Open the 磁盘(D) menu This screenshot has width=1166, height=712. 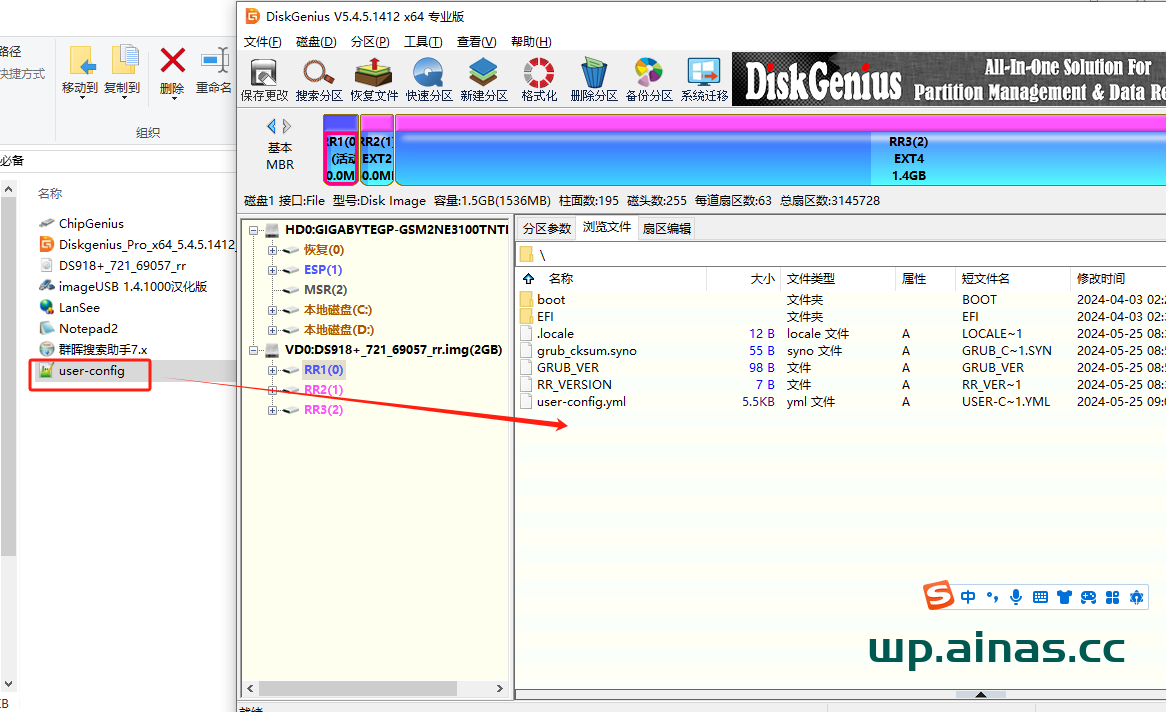316,42
